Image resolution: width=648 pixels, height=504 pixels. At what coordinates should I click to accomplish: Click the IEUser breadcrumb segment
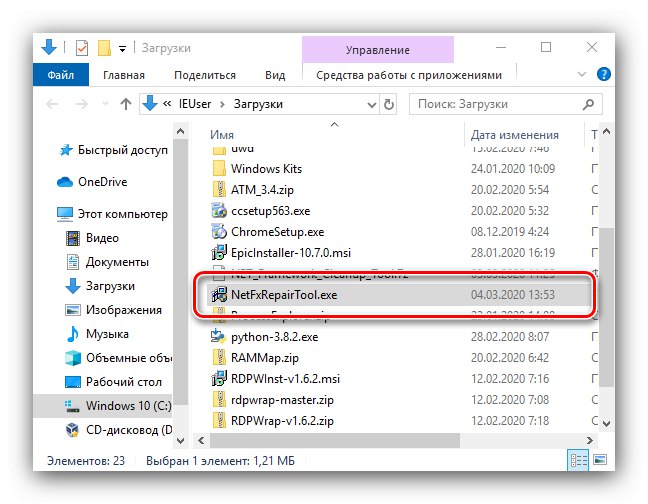tap(195, 104)
